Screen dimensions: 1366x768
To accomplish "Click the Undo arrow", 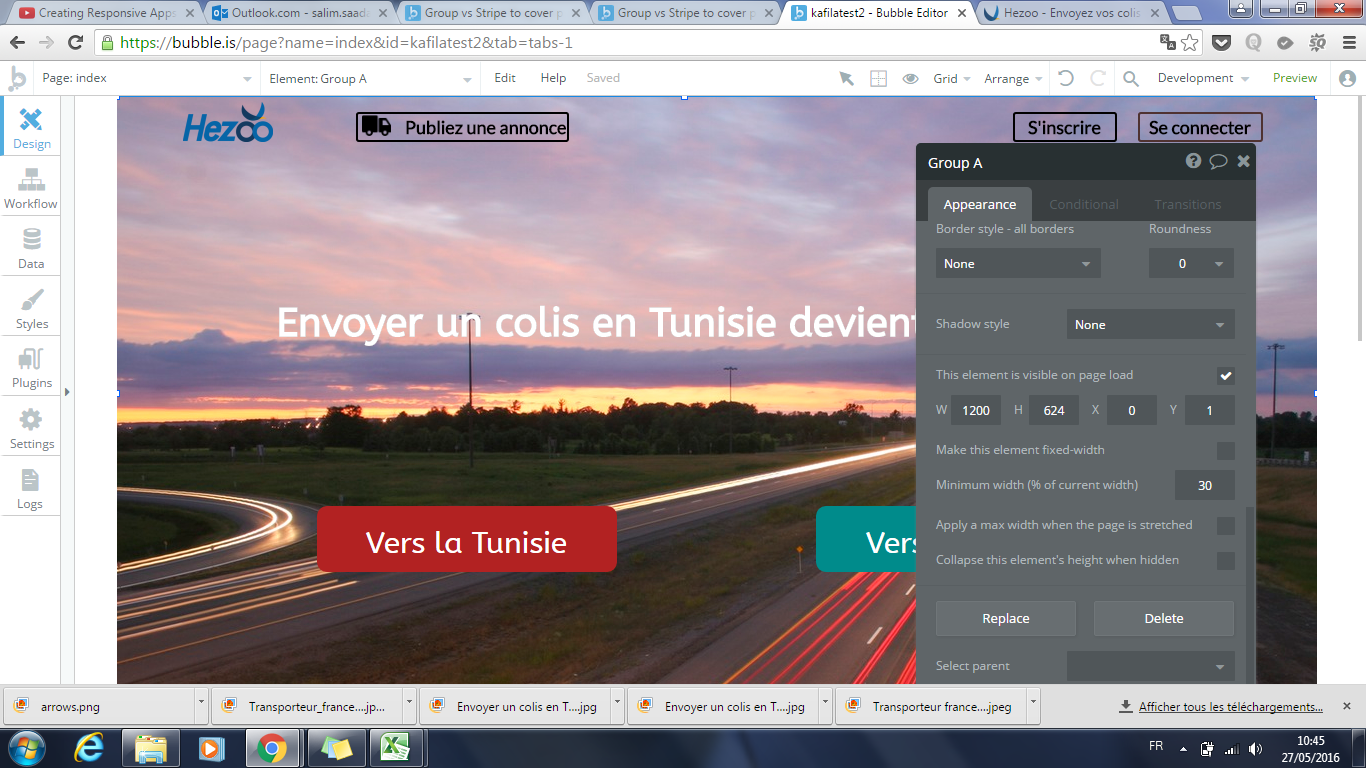I will (1066, 78).
